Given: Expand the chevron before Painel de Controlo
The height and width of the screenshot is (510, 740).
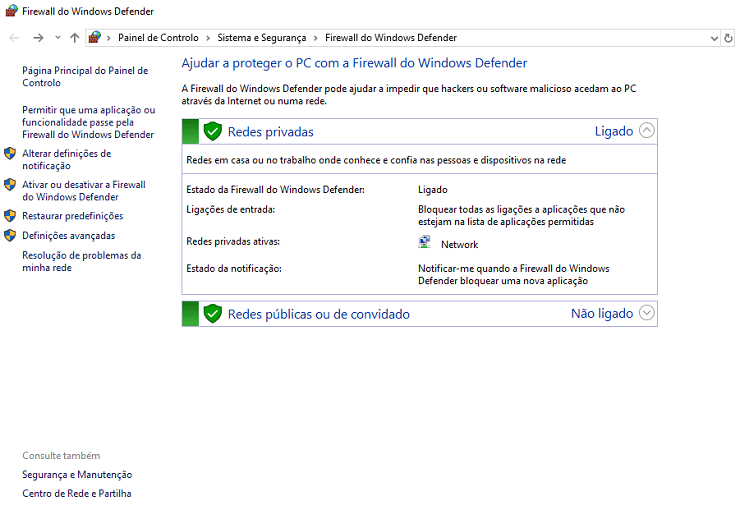Looking at the screenshot, I should click(x=109, y=38).
